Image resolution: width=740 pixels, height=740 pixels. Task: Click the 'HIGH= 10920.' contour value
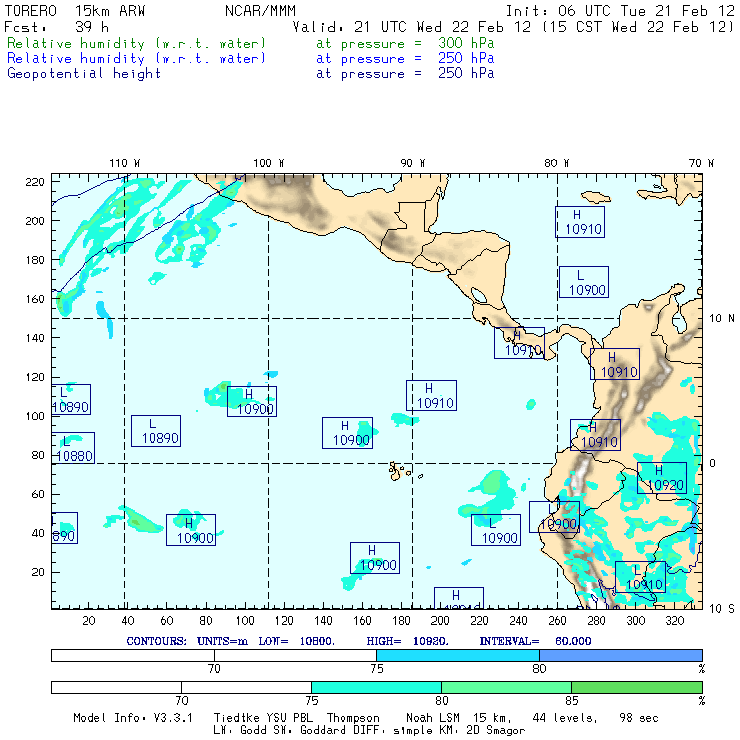408,641
